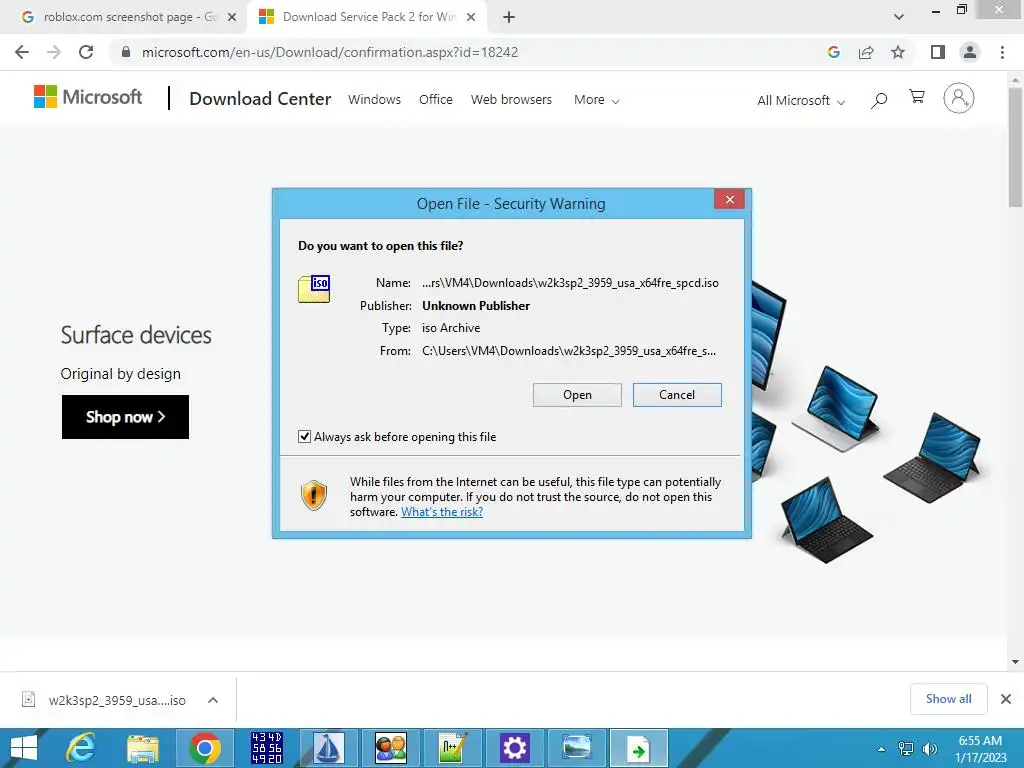Select the Download Service Pack 2 tab
This screenshot has width=1024, height=768.
(366, 17)
